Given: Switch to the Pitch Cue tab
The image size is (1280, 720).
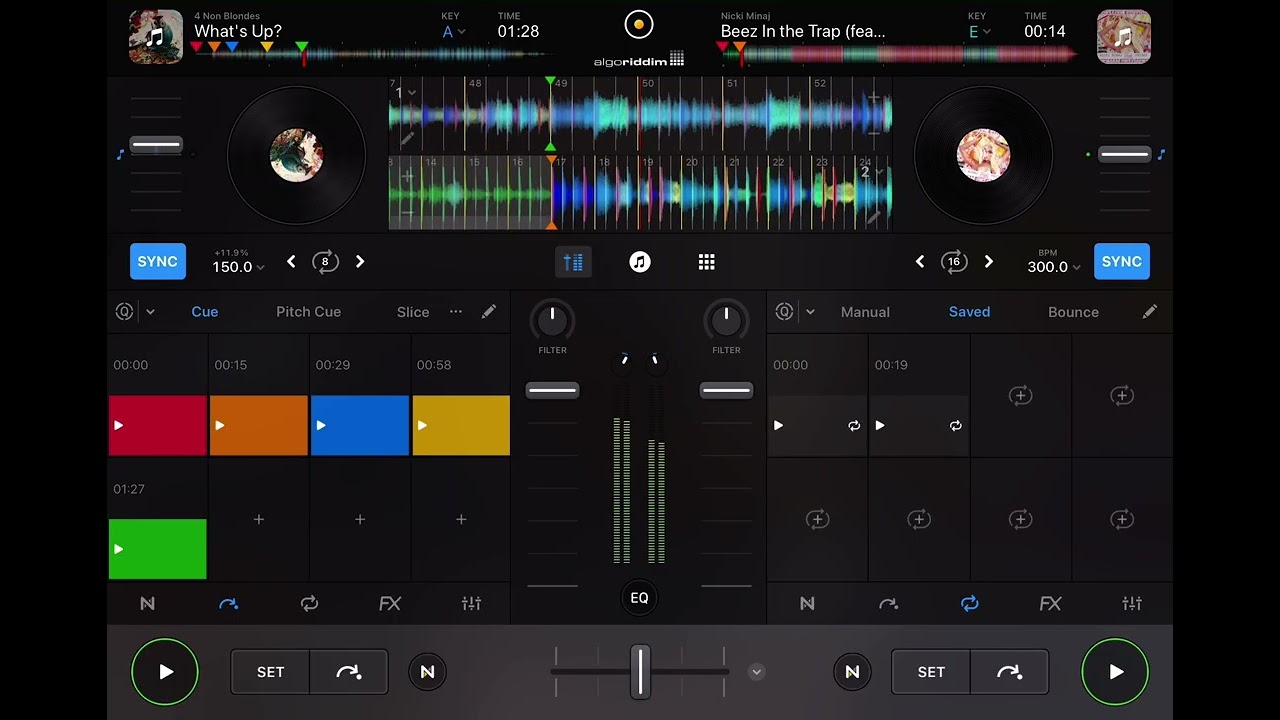Looking at the screenshot, I should pos(308,312).
